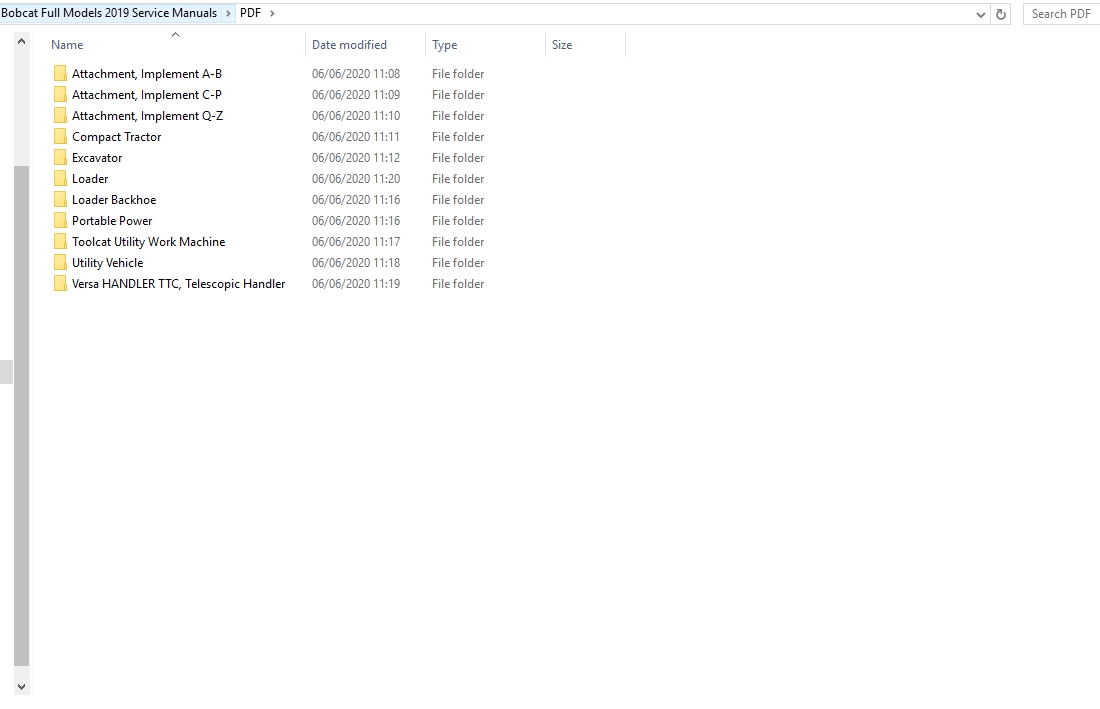Click the date 06/06/2020 11:09

[356, 95]
